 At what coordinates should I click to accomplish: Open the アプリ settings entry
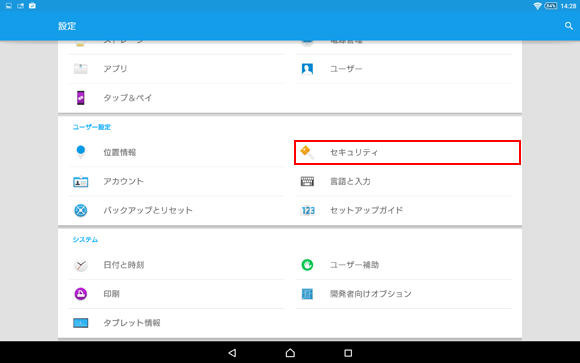tap(177, 69)
